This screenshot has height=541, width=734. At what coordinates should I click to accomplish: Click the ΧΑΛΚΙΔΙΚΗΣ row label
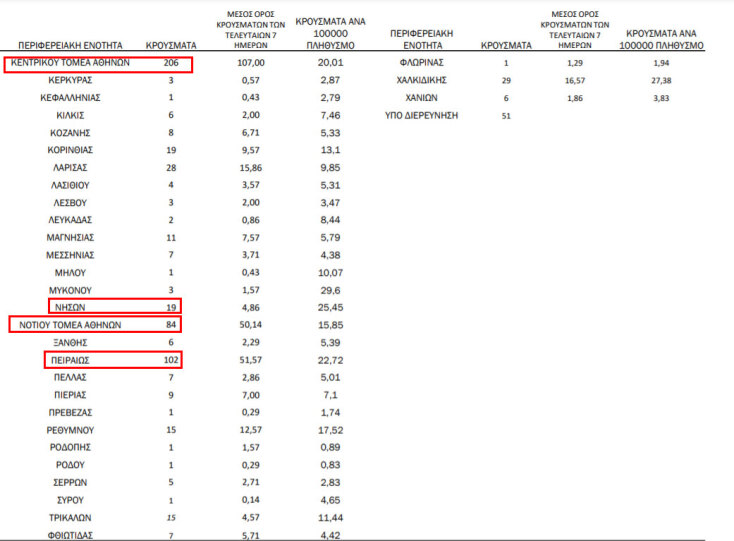point(421,79)
